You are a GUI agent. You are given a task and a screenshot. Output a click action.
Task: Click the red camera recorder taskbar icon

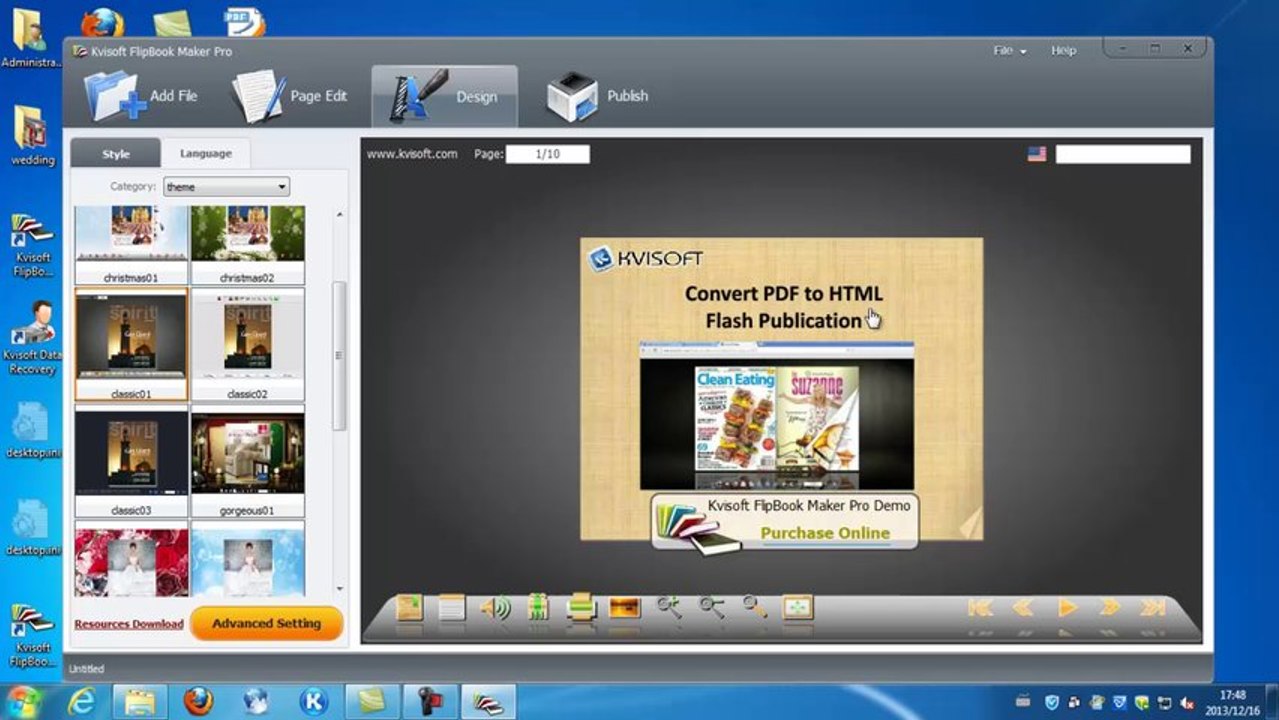(x=430, y=702)
